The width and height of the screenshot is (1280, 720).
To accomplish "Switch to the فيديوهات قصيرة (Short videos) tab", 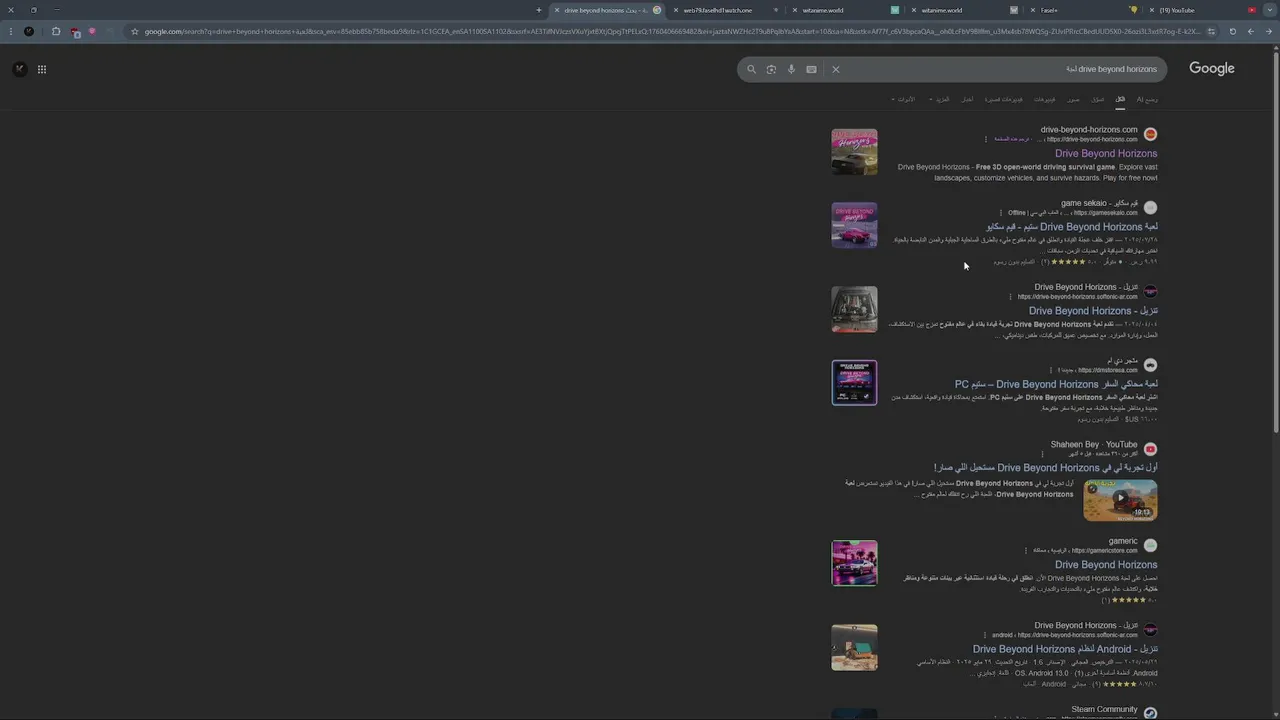I will coord(1004,99).
